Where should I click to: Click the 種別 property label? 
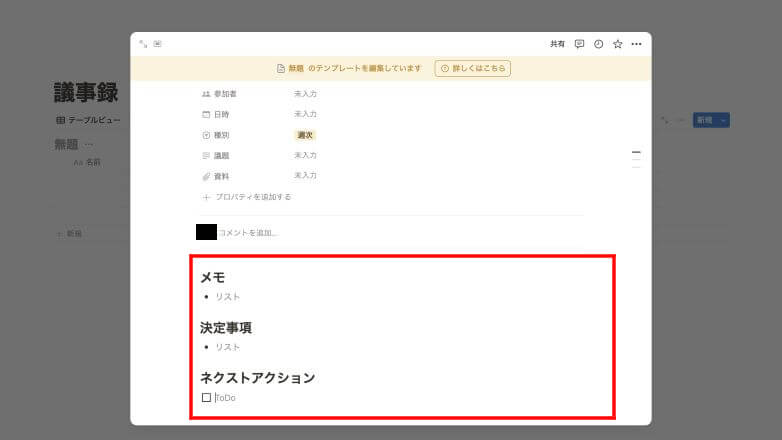coord(215,135)
